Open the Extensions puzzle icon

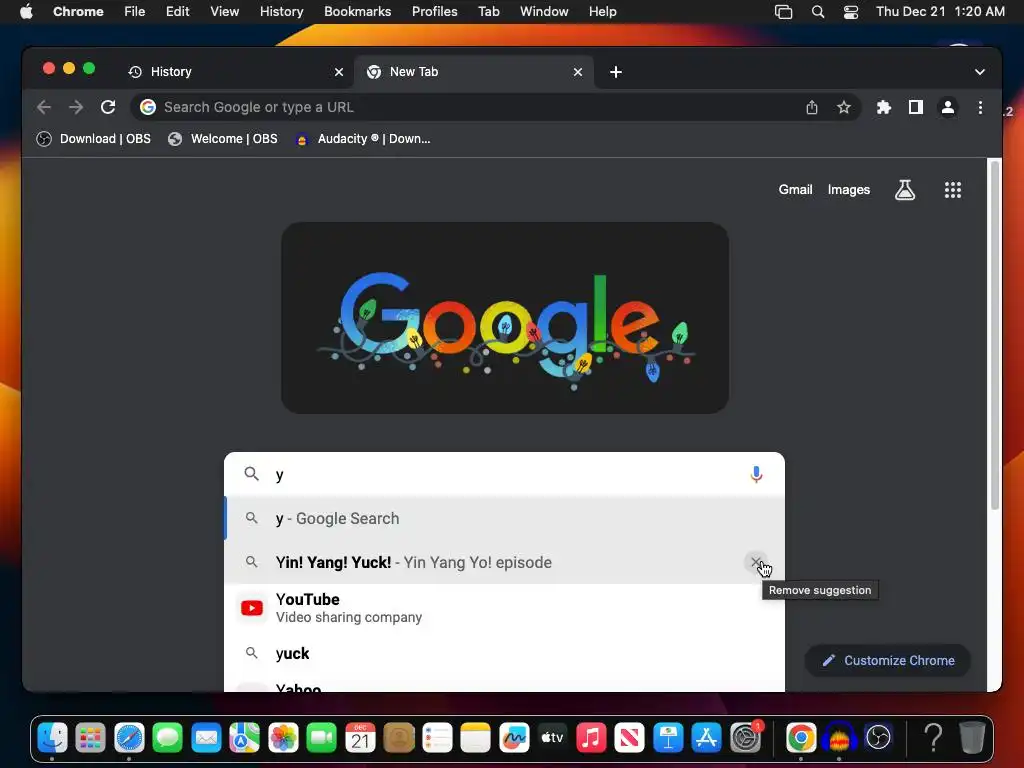click(x=884, y=107)
